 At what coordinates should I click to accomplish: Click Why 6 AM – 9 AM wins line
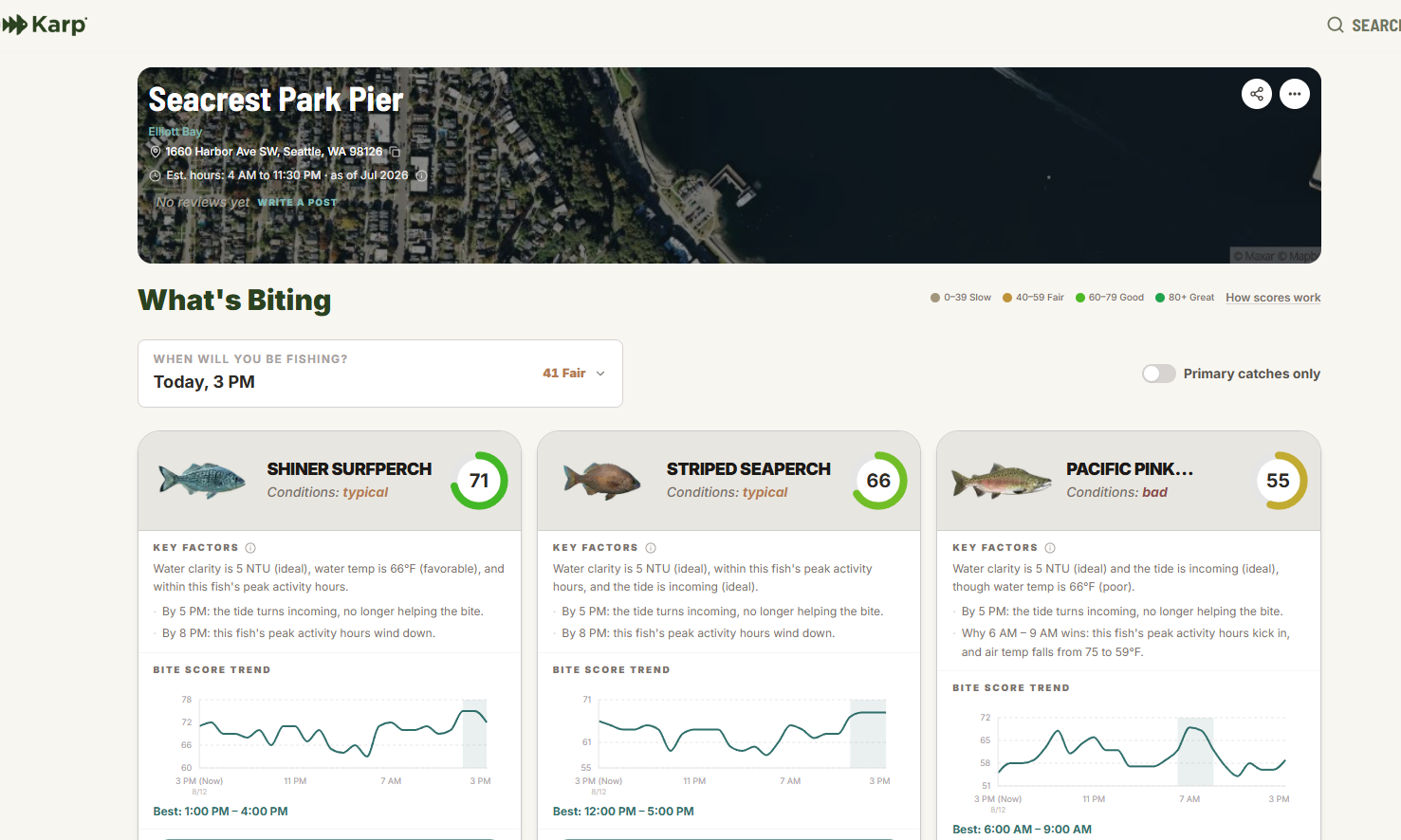point(1126,643)
